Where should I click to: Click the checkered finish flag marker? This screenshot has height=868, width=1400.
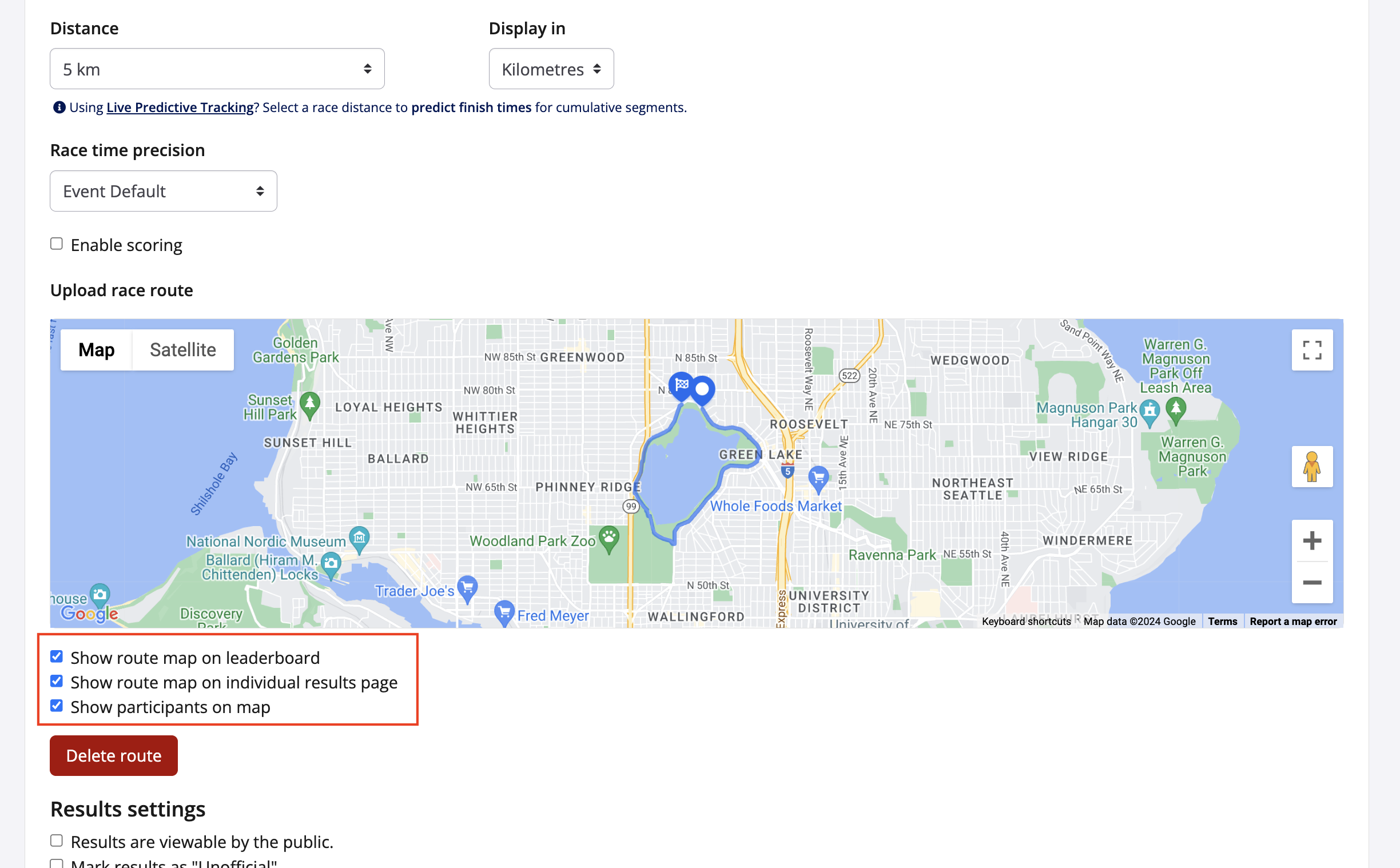pos(681,385)
